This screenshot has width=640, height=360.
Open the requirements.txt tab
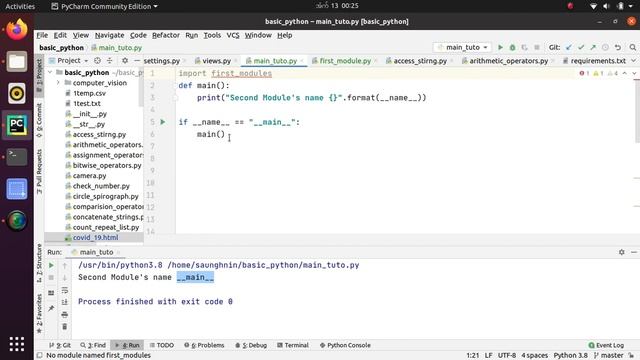click(598, 61)
